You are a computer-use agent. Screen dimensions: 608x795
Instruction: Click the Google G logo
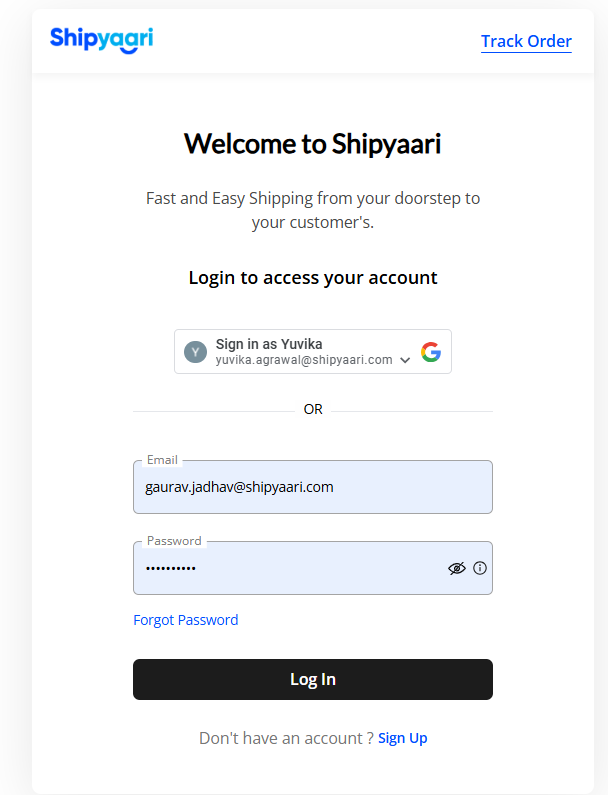431,352
